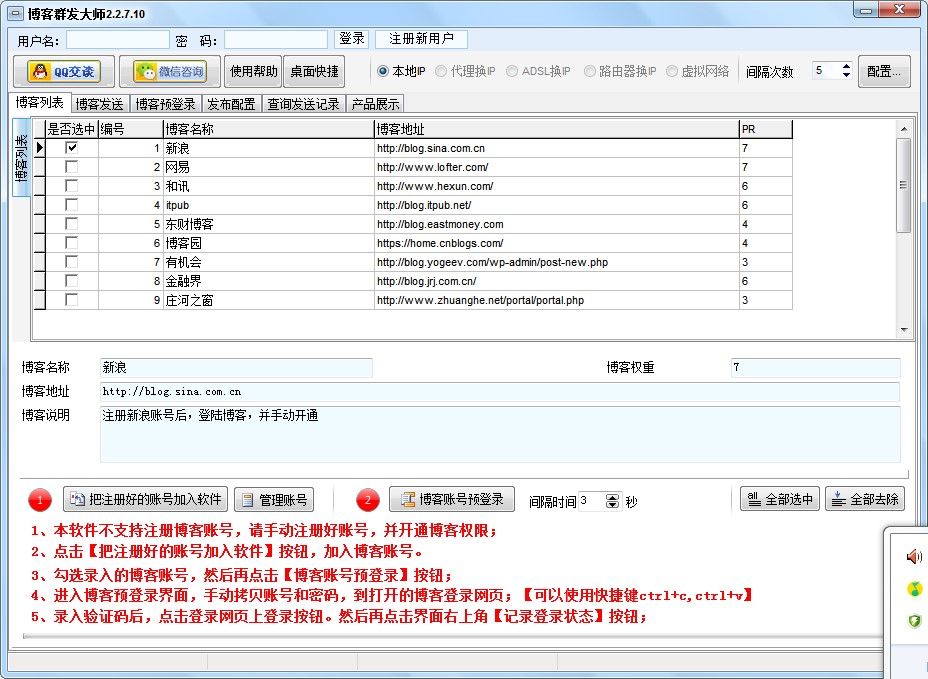Open the 配置... settings button
928x679 pixels.
pyautogui.click(x=883, y=71)
